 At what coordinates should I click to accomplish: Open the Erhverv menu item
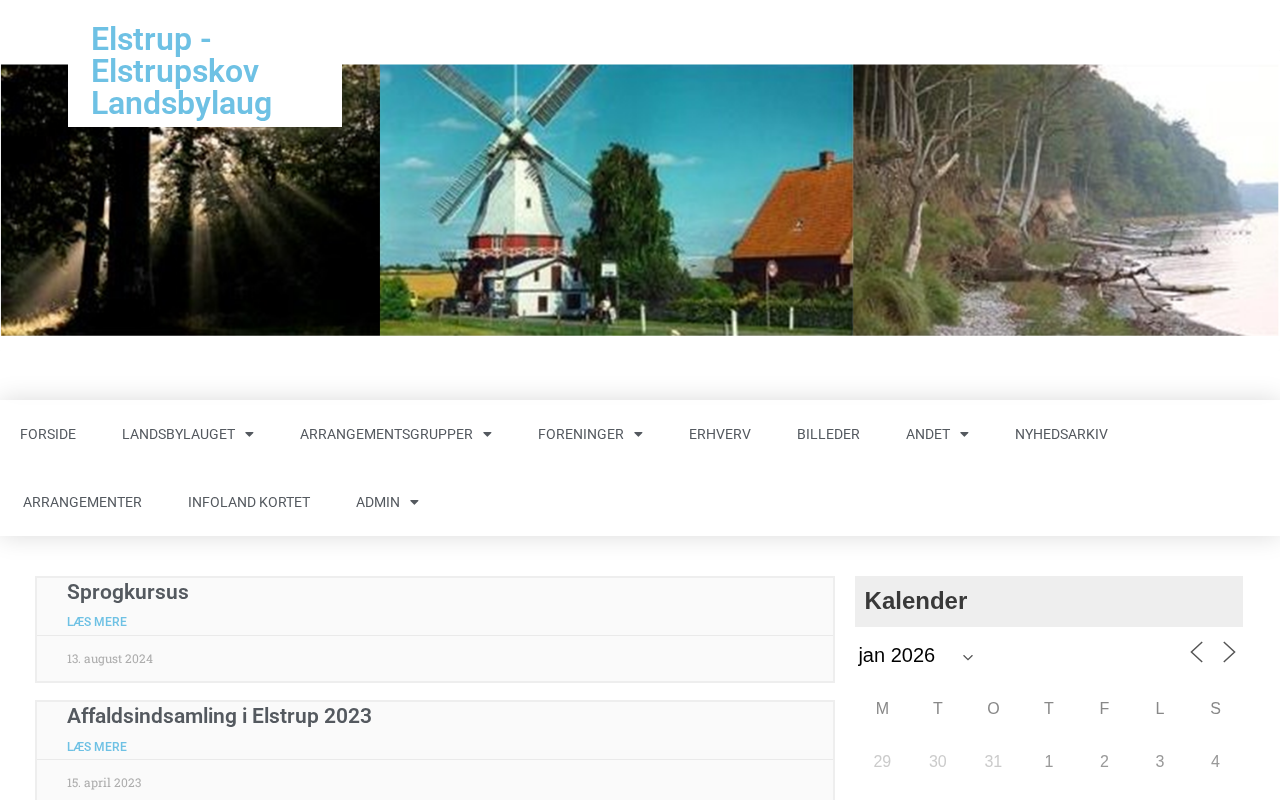(x=720, y=434)
